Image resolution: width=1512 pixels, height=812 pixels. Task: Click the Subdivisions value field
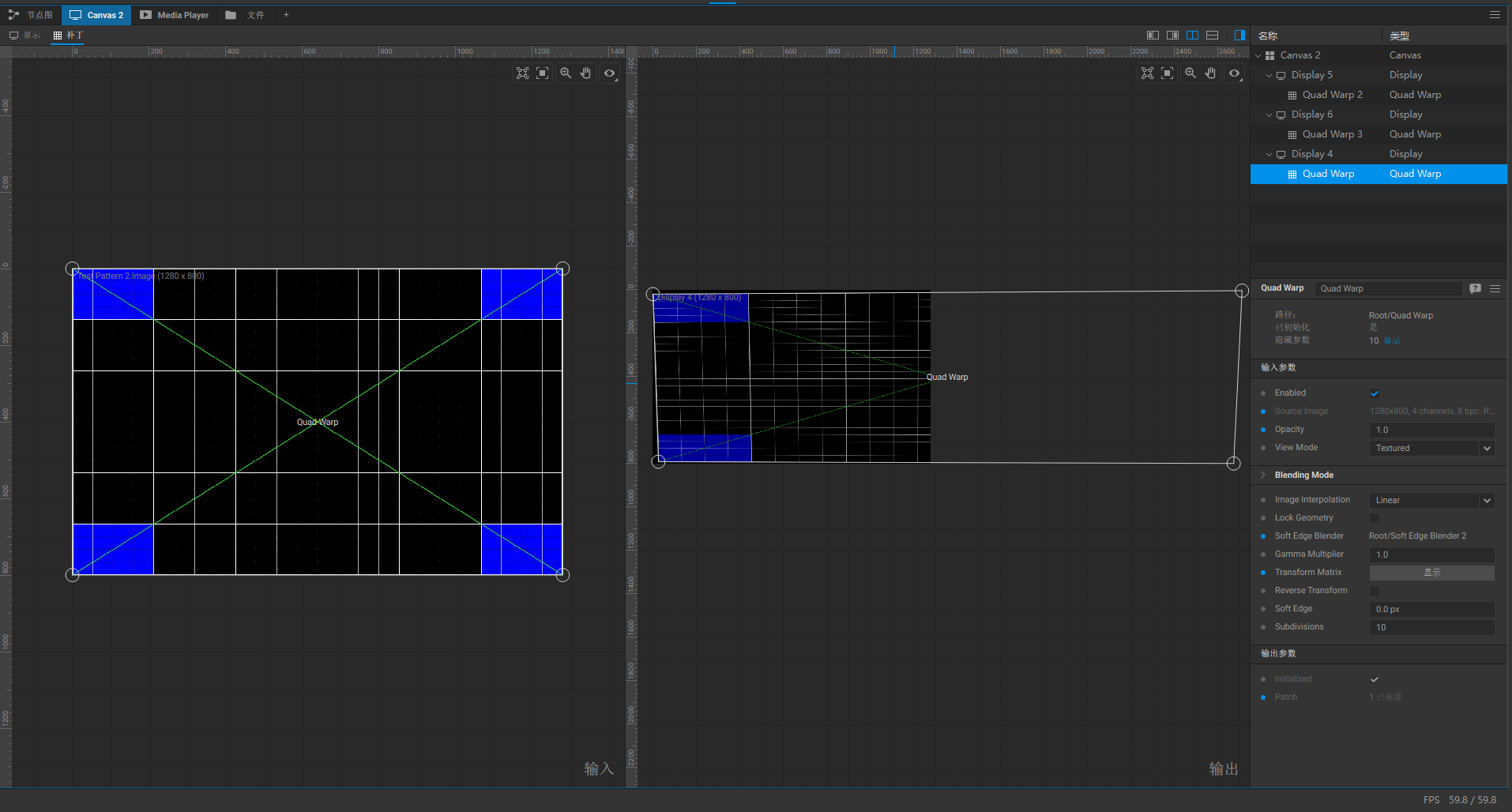(1431, 627)
